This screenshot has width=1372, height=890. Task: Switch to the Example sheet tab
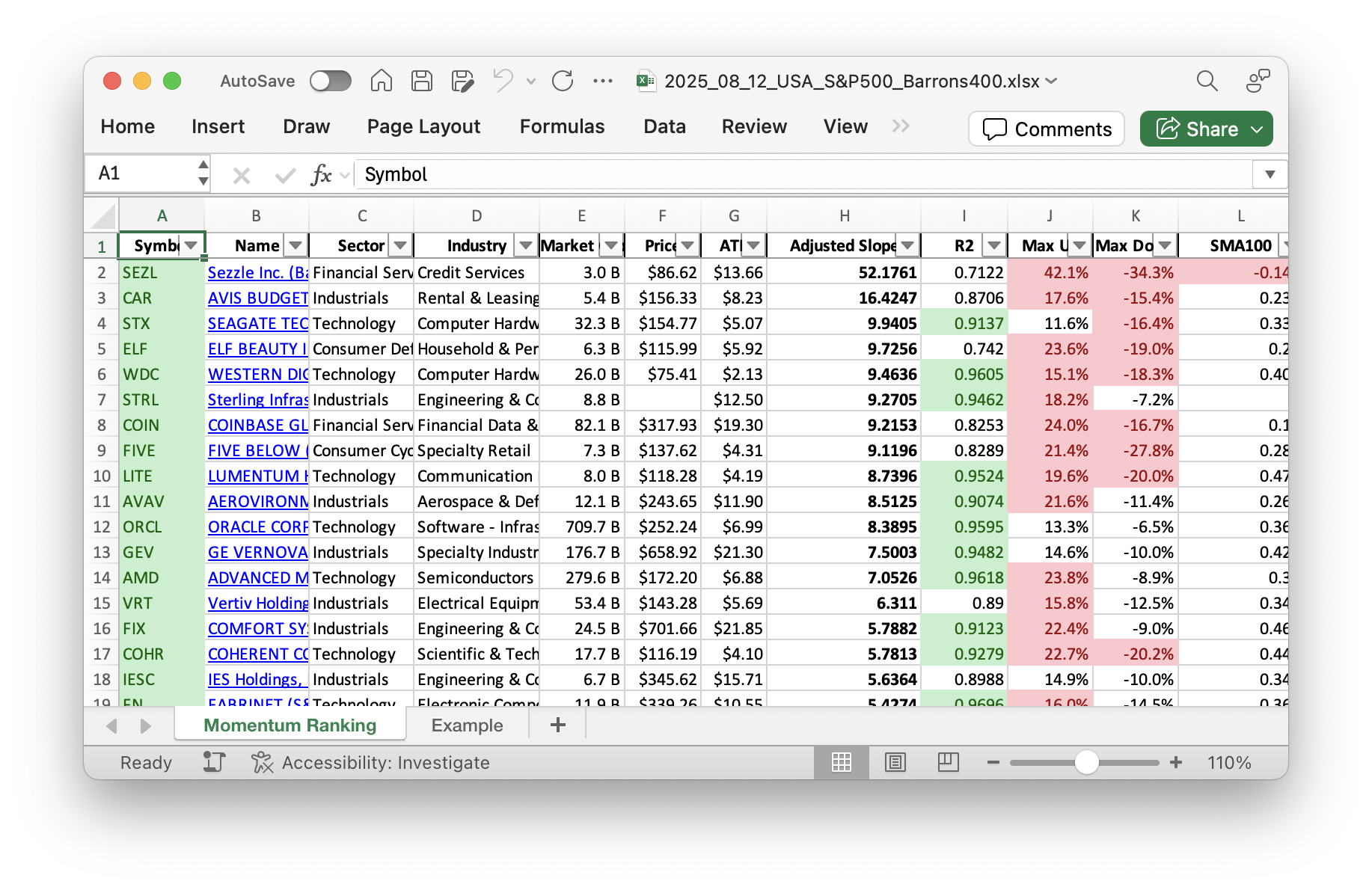(467, 725)
